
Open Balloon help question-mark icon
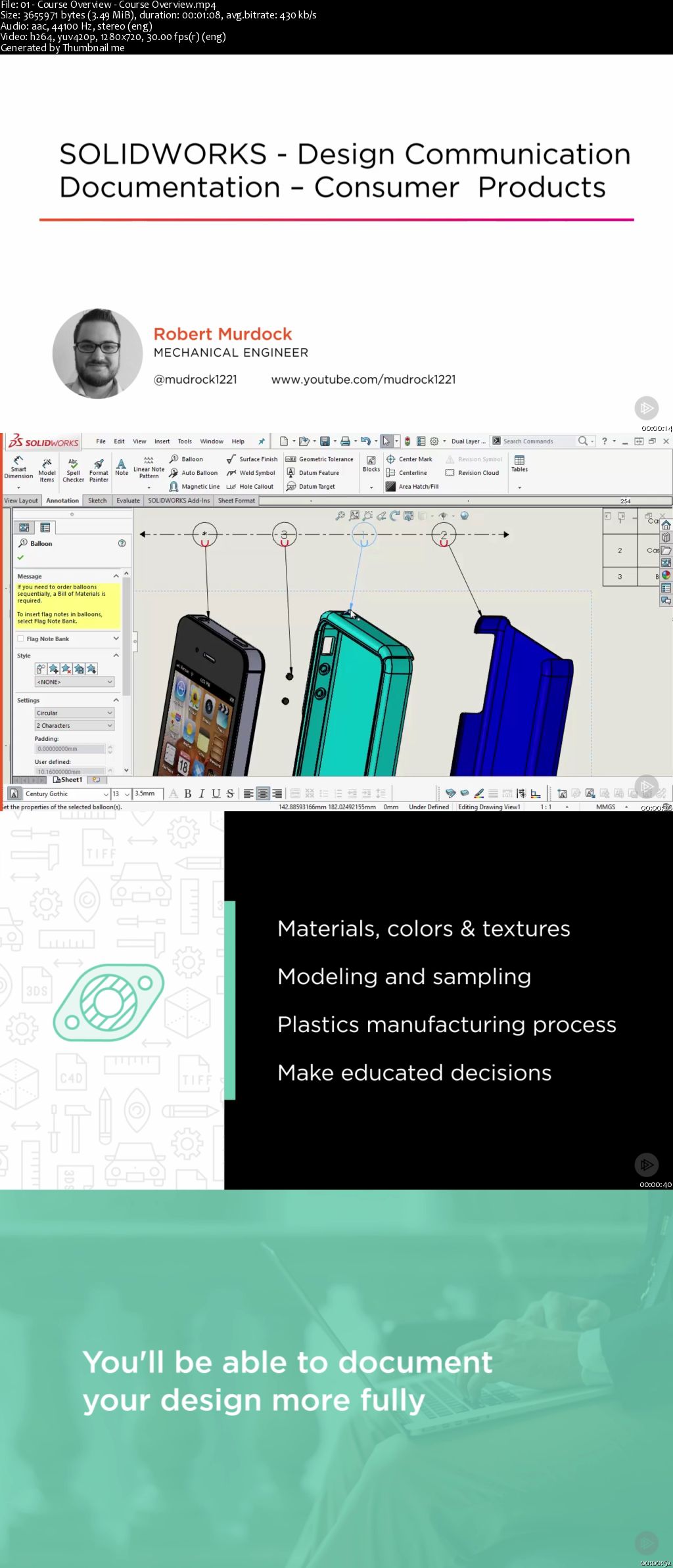click(122, 543)
